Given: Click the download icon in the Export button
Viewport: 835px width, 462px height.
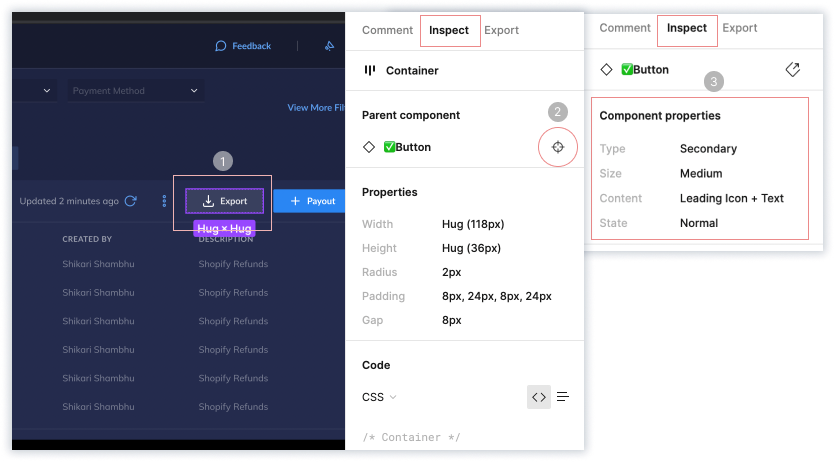Looking at the screenshot, I should [x=208, y=201].
